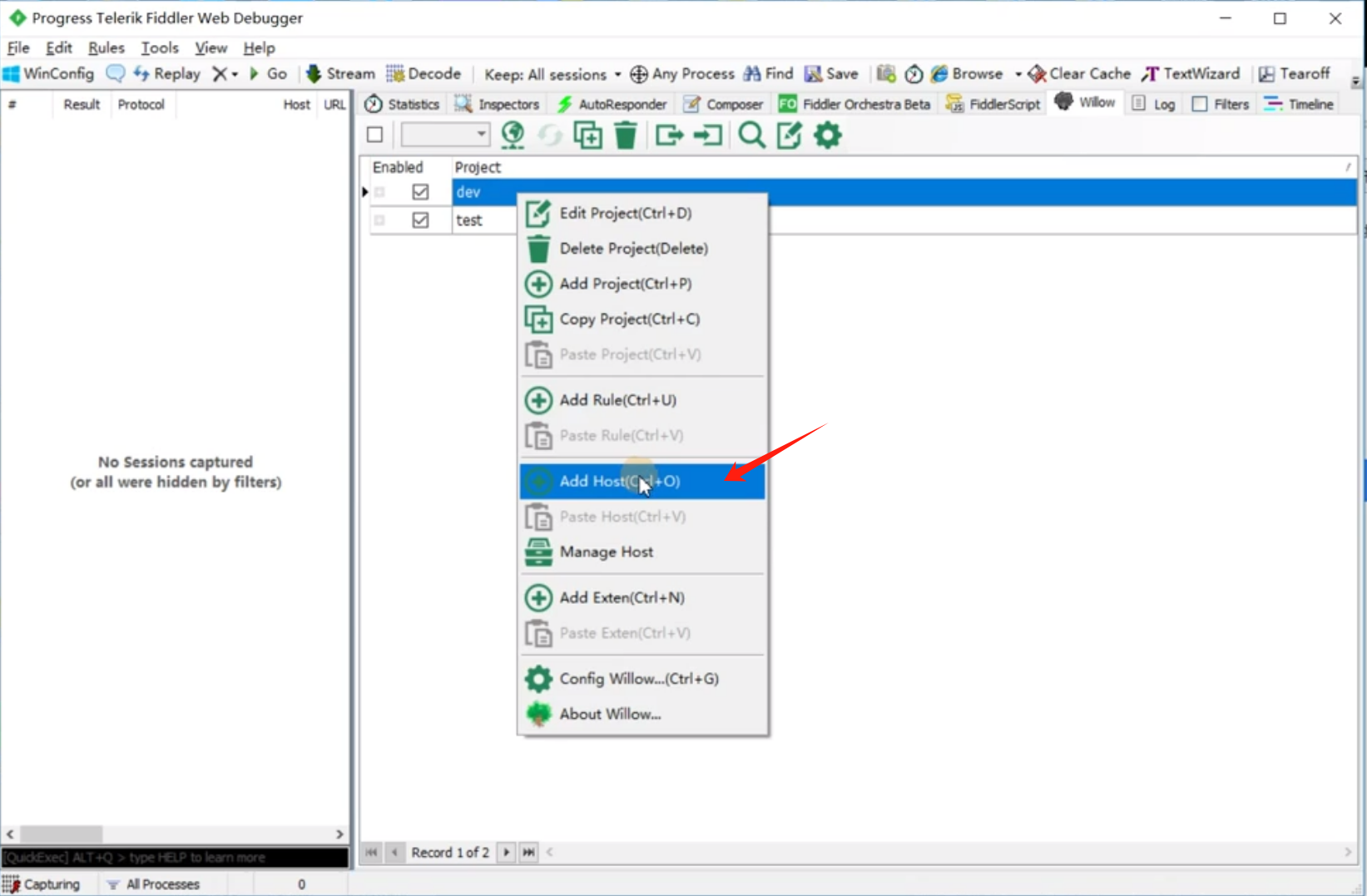Screen dimensions: 1367x896
Task: Click the QuickExec command input box
Action: (x=175, y=857)
